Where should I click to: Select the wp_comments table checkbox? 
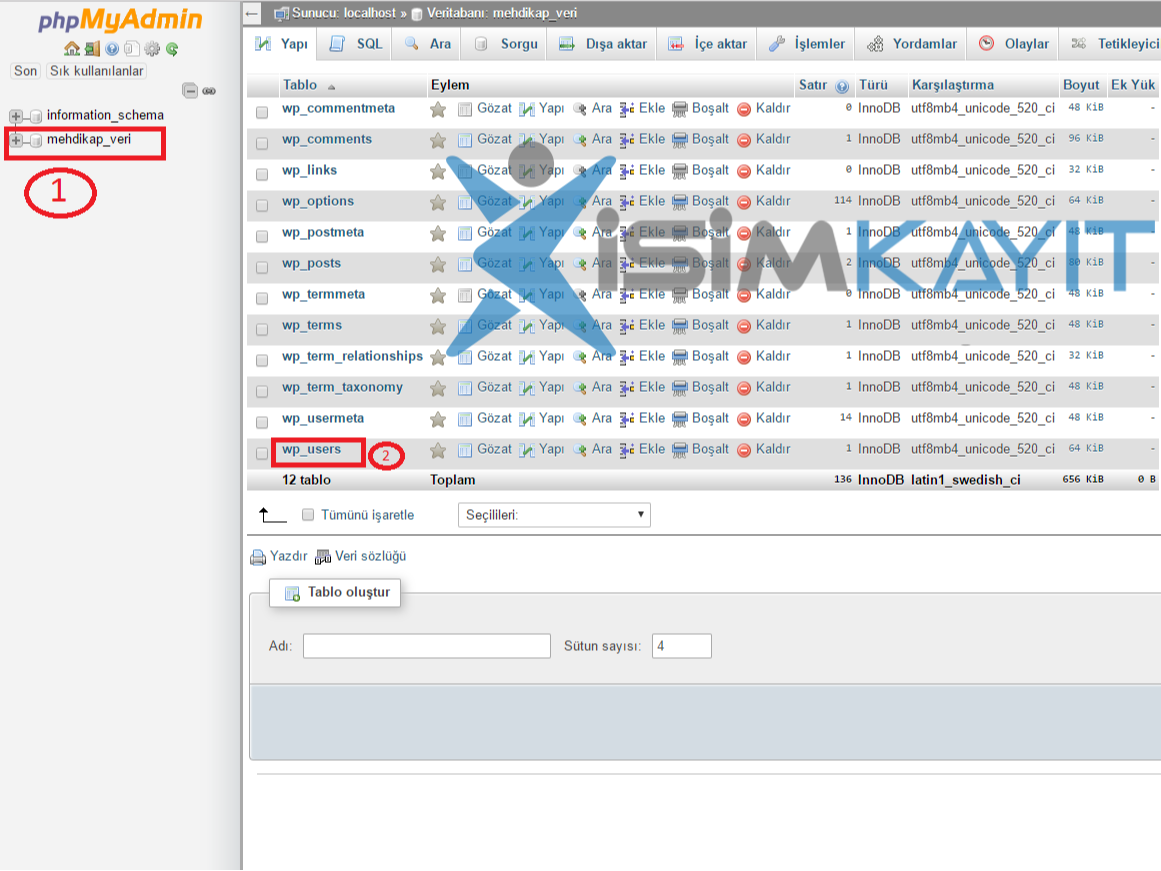(x=262, y=143)
